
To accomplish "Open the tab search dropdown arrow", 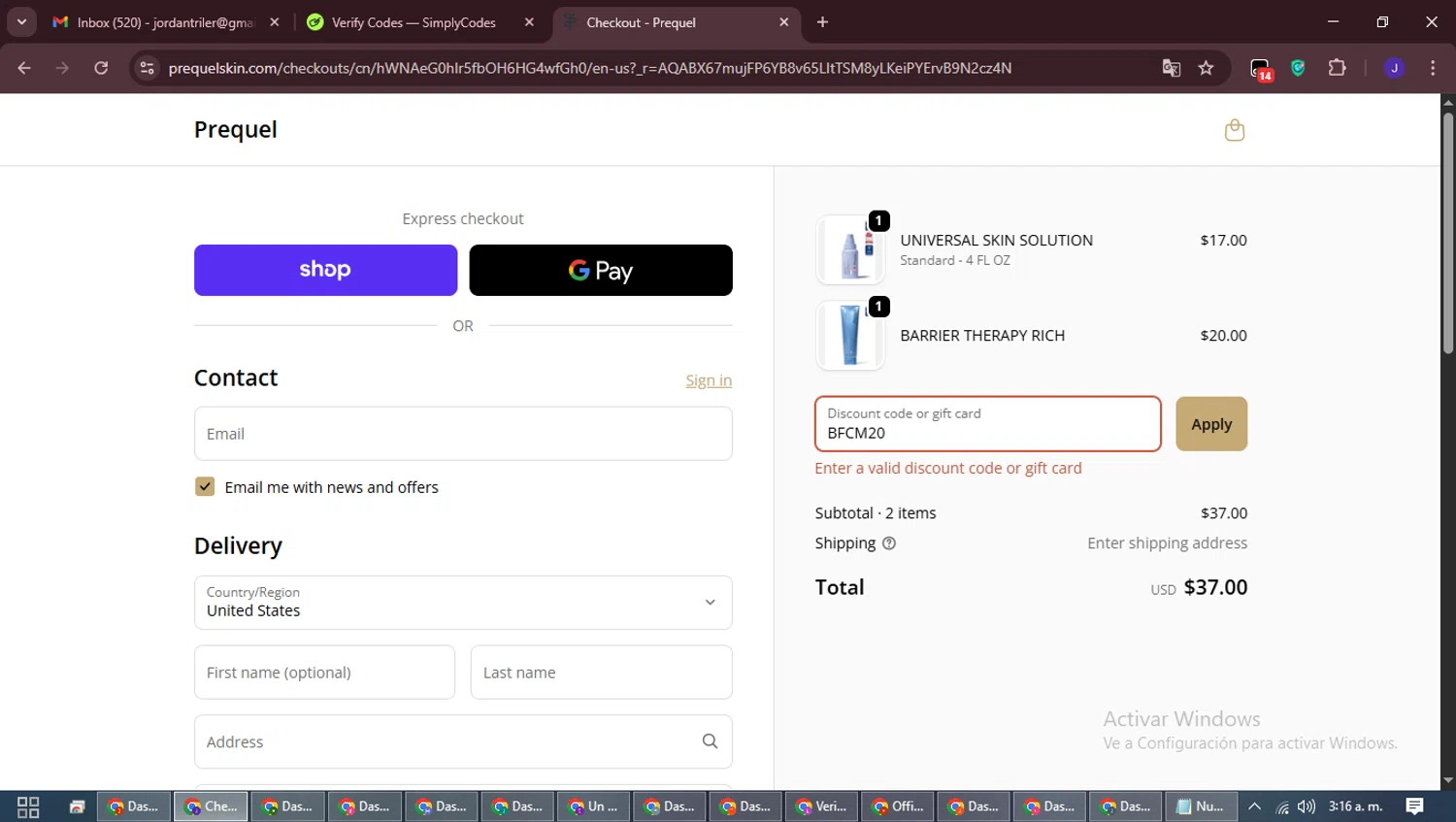I will pyautogui.click(x=21, y=21).
